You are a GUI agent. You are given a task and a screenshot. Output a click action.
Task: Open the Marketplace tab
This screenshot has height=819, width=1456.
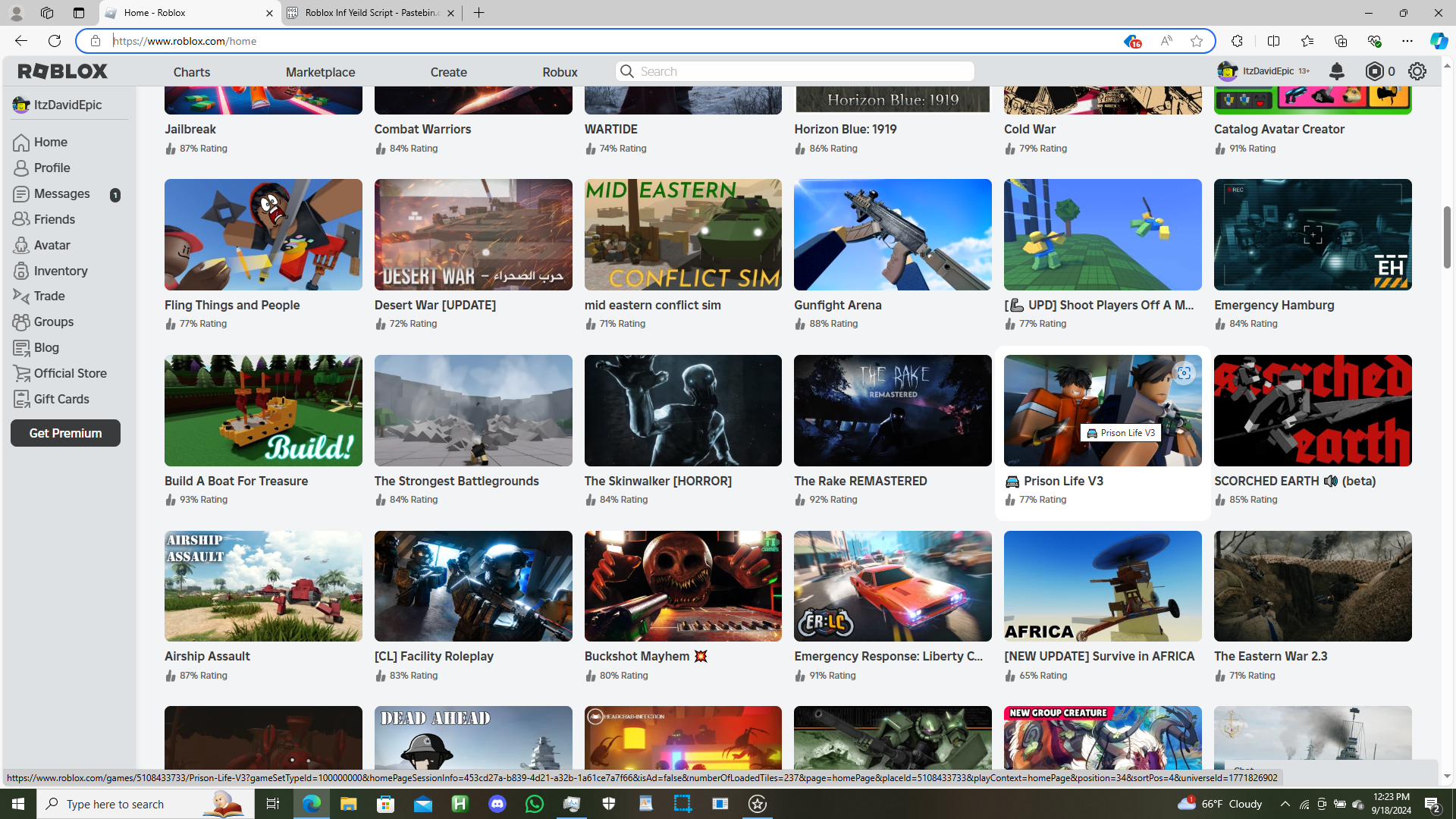click(320, 72)
